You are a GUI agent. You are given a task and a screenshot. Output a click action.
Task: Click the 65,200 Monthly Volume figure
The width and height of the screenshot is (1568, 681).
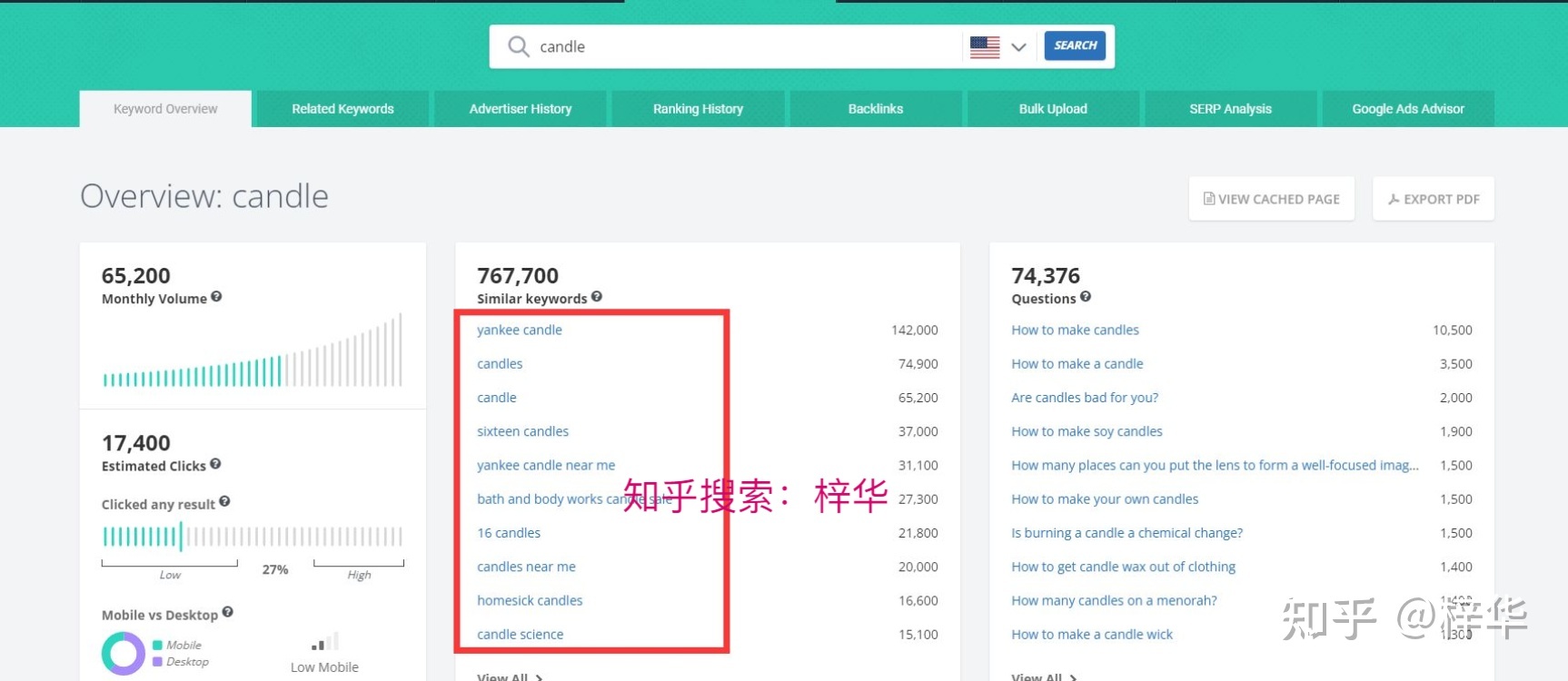136,275
